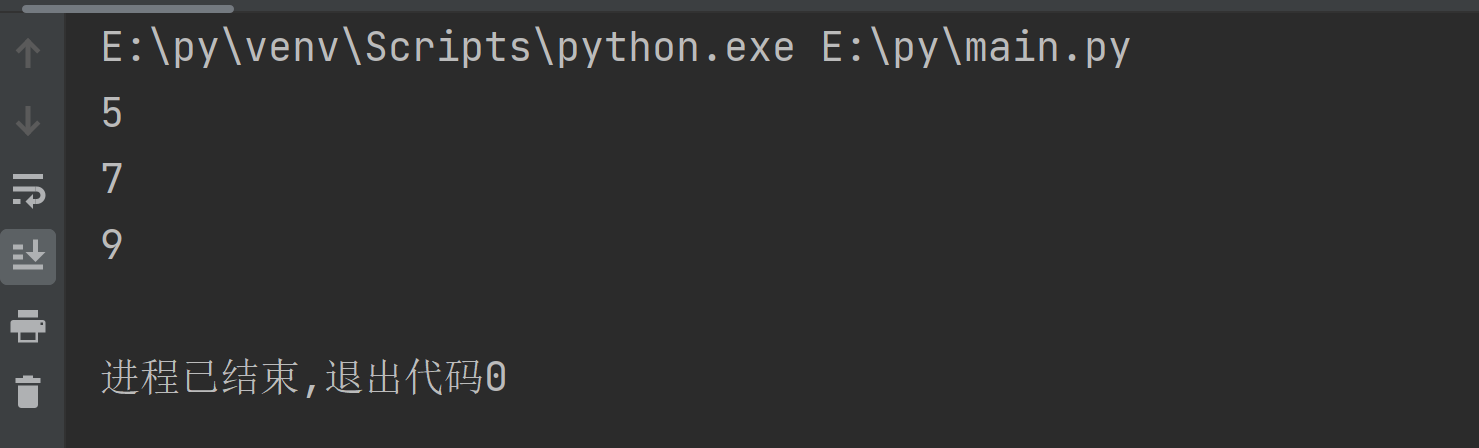This screenshot has height=448, width=1479.
Task: Click the 退出代码0 exit code text
Action: (x=417, y=378)
